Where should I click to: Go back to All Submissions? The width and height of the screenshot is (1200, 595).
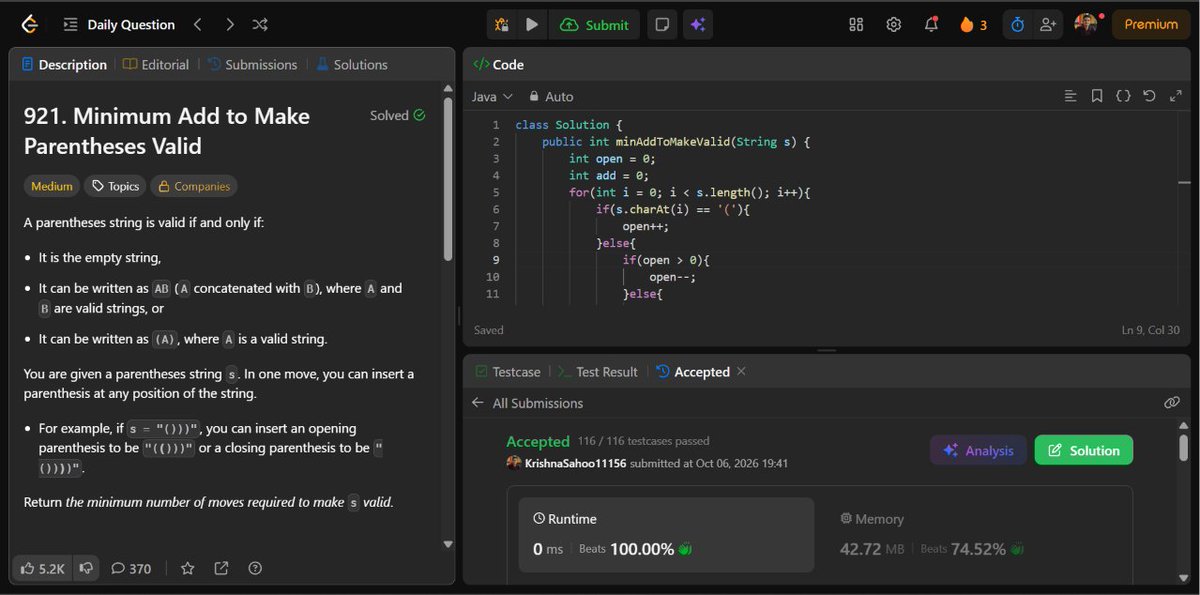pos(527,403)
